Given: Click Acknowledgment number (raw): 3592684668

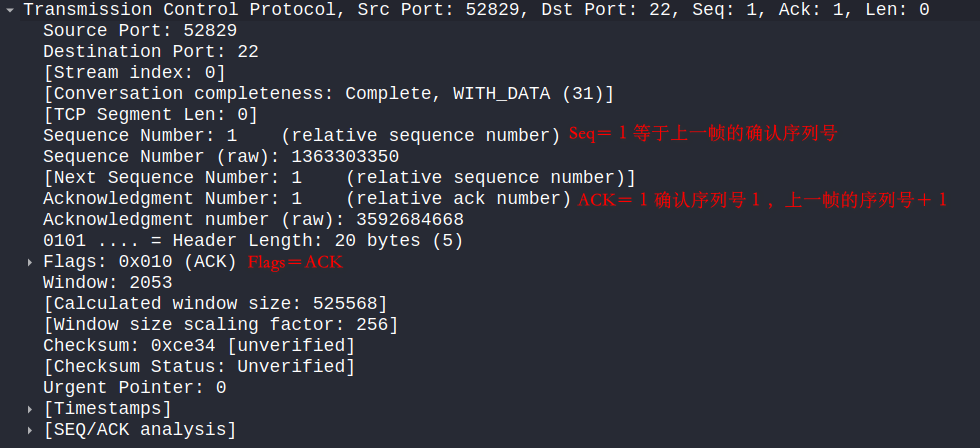Looking at the screenshot, I should click(x=253, y=220).
